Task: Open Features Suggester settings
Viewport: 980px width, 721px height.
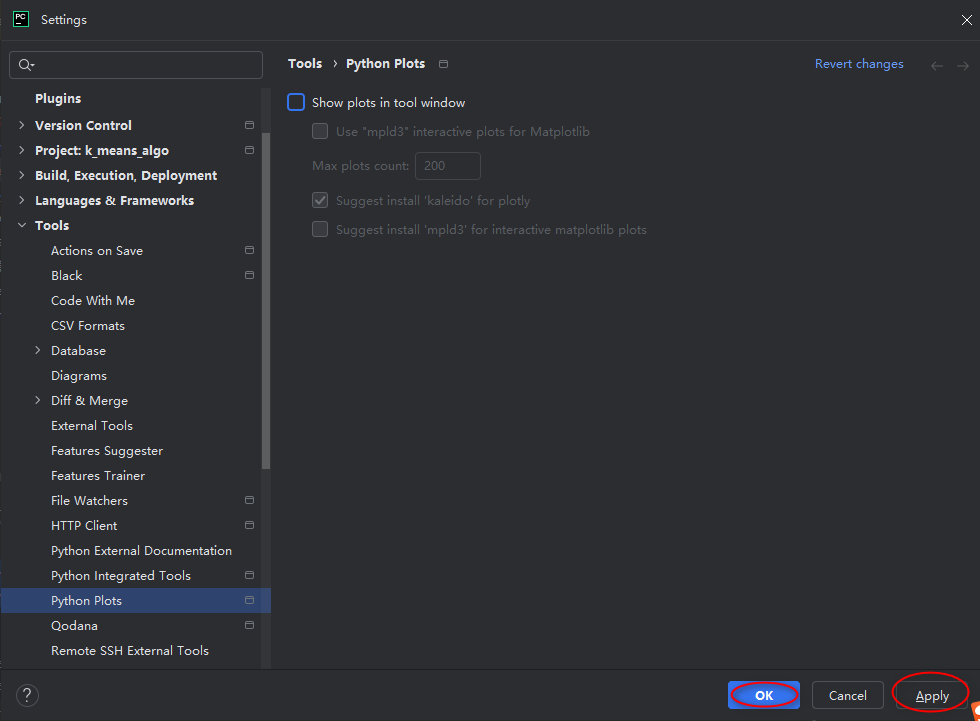Action: point(107,450)
